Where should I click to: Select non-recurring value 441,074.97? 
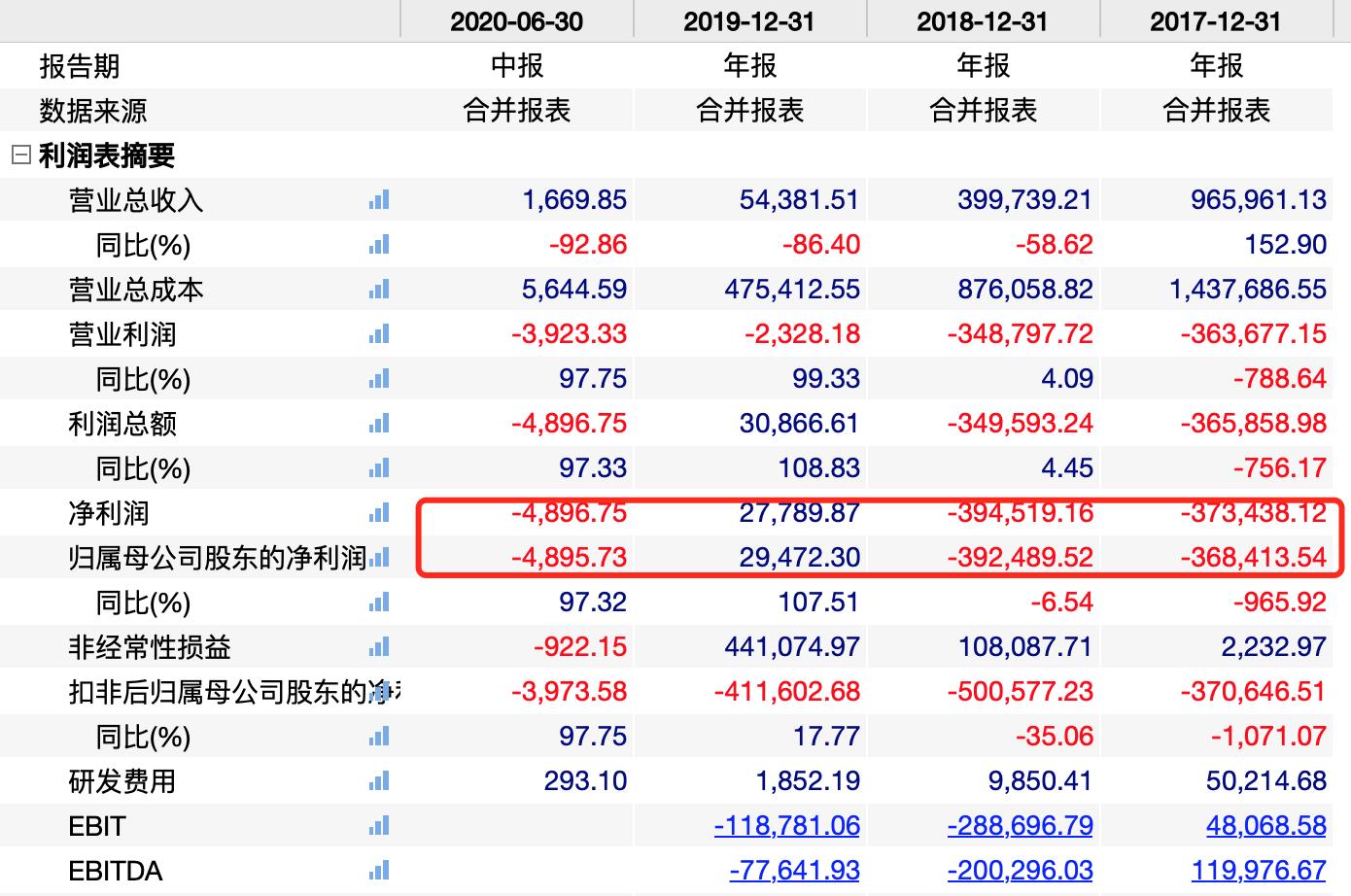tap(792, 647)
